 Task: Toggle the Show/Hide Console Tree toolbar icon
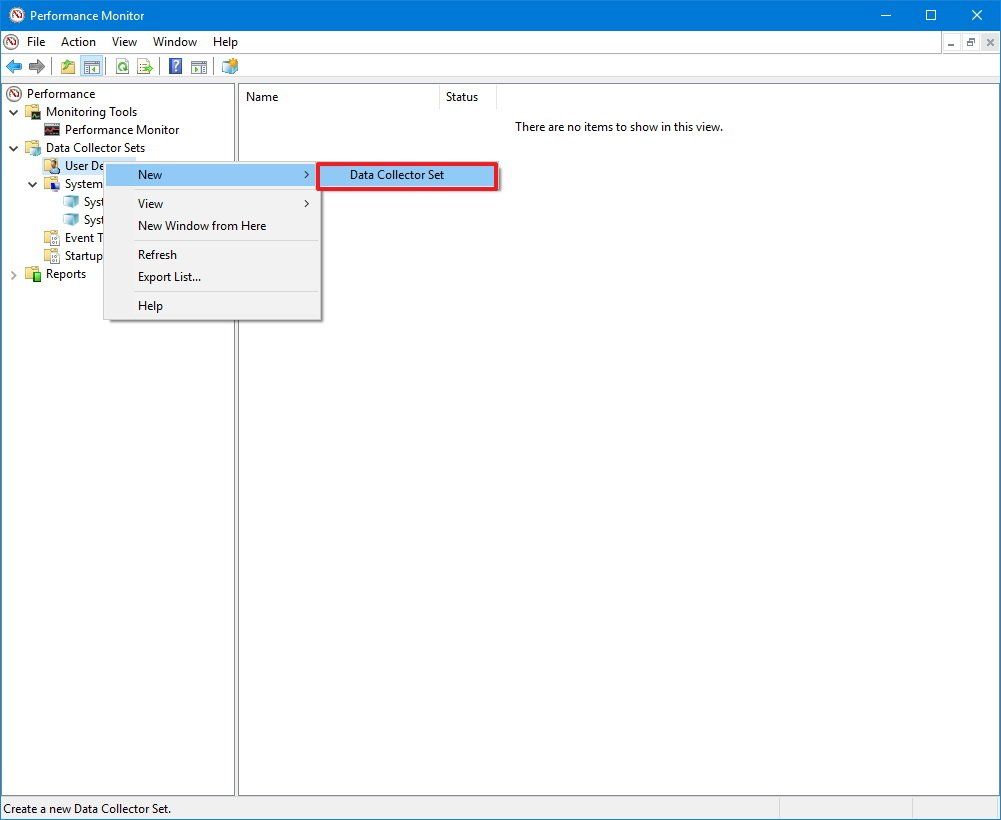coord(91,66)
